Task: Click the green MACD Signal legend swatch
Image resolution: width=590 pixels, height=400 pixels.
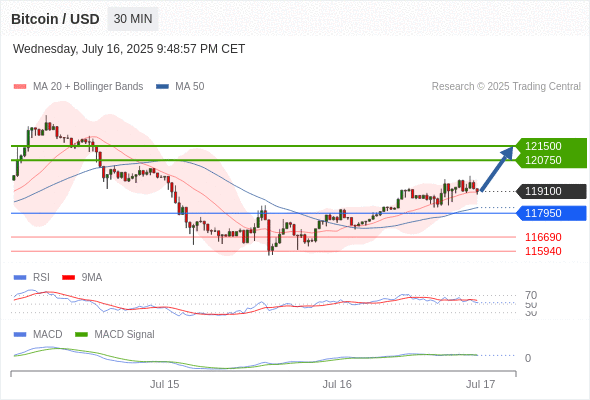Action: coord(81,335)
